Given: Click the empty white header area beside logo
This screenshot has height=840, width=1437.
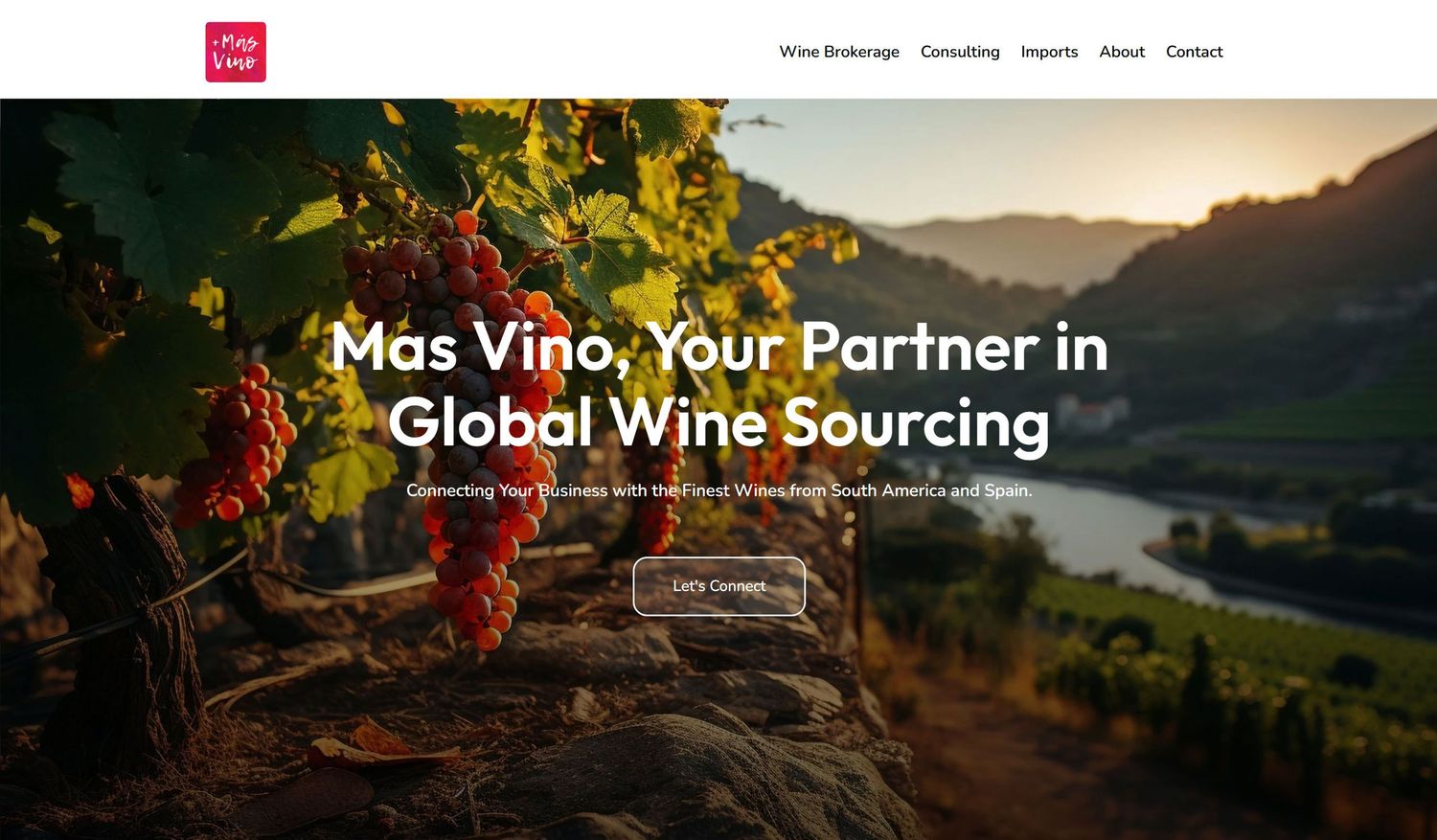Looking at the screenshot, I should coord(517,50).
